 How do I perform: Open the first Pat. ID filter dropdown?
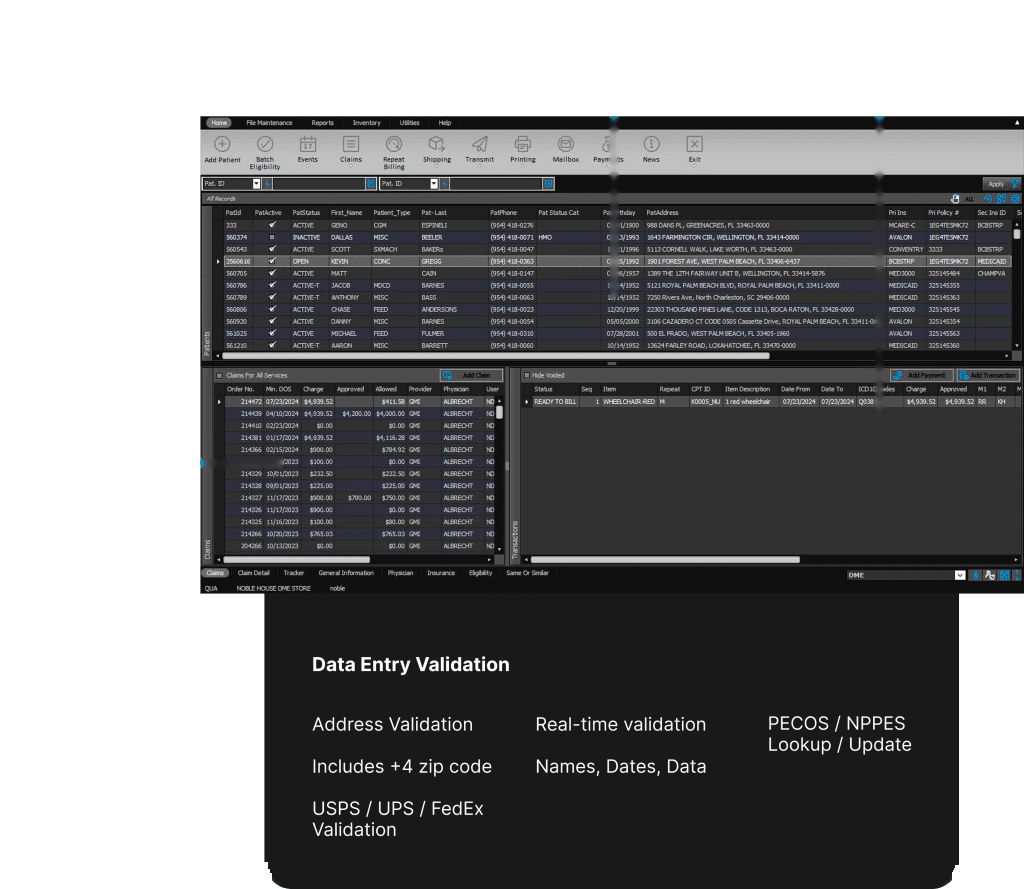257,184
